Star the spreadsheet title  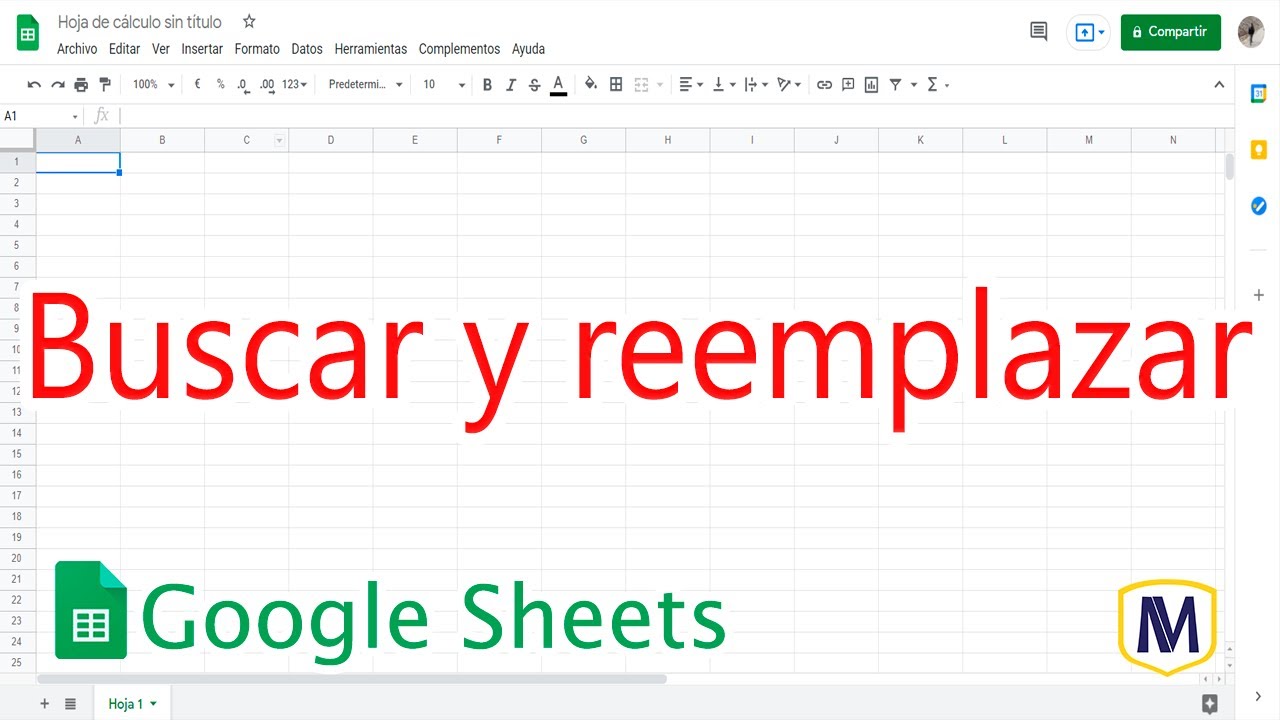[x=249, y=22]
